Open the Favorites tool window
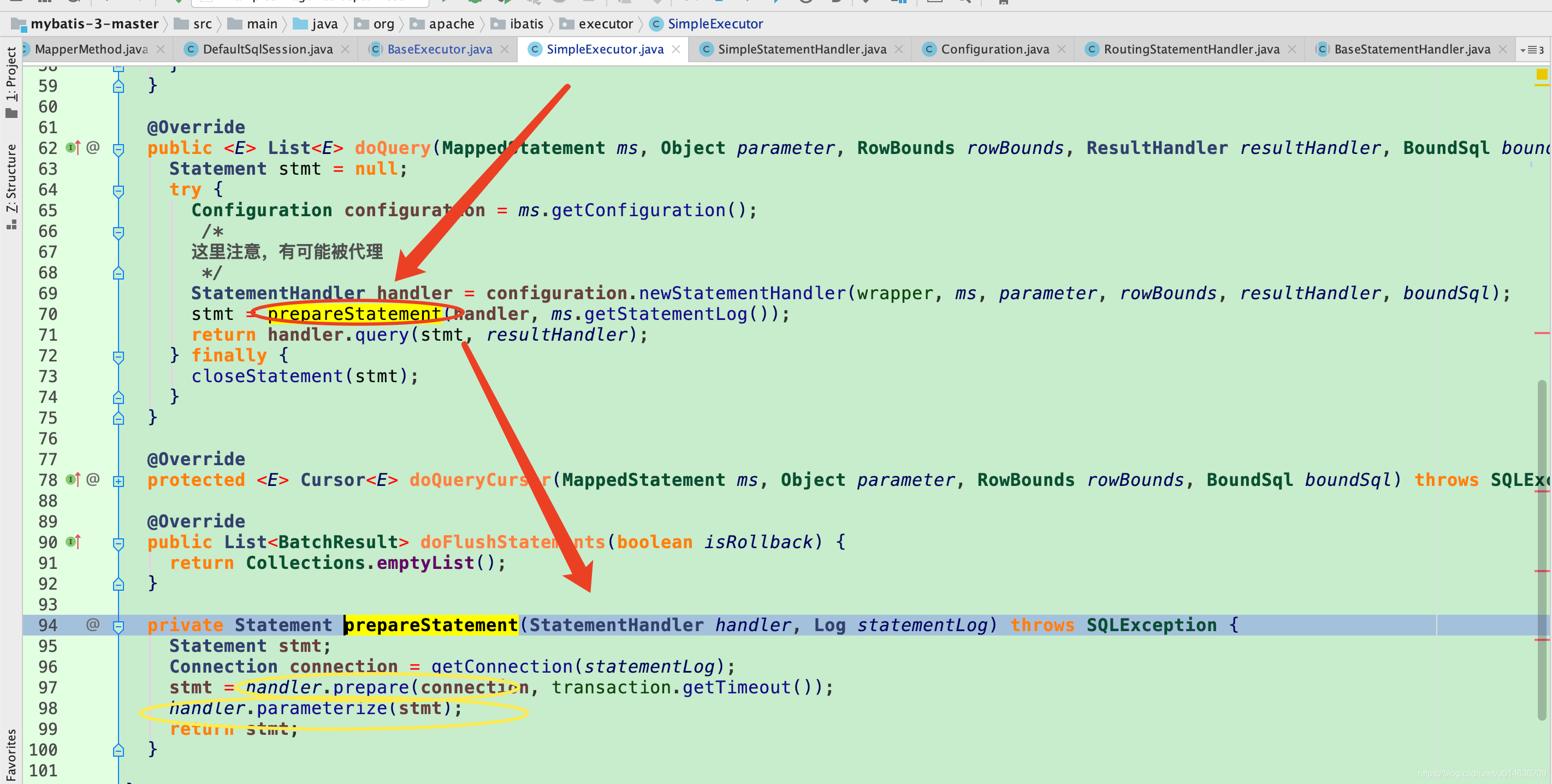 [x=11, y=756]
